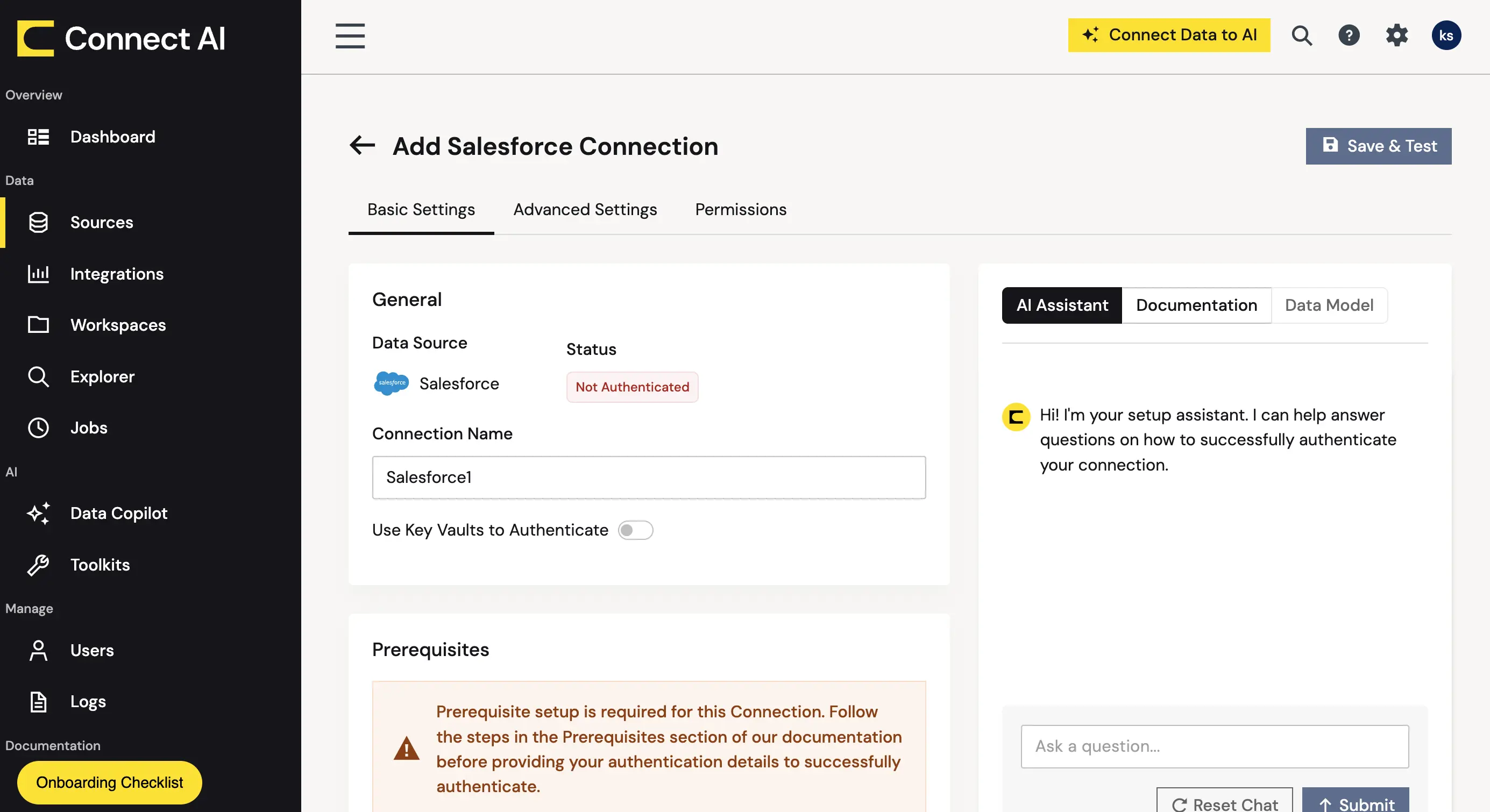Click the Salesforce data source name
Image resolution: width=1490 pixels, height=812 pixels.
(x=459, y=383)
